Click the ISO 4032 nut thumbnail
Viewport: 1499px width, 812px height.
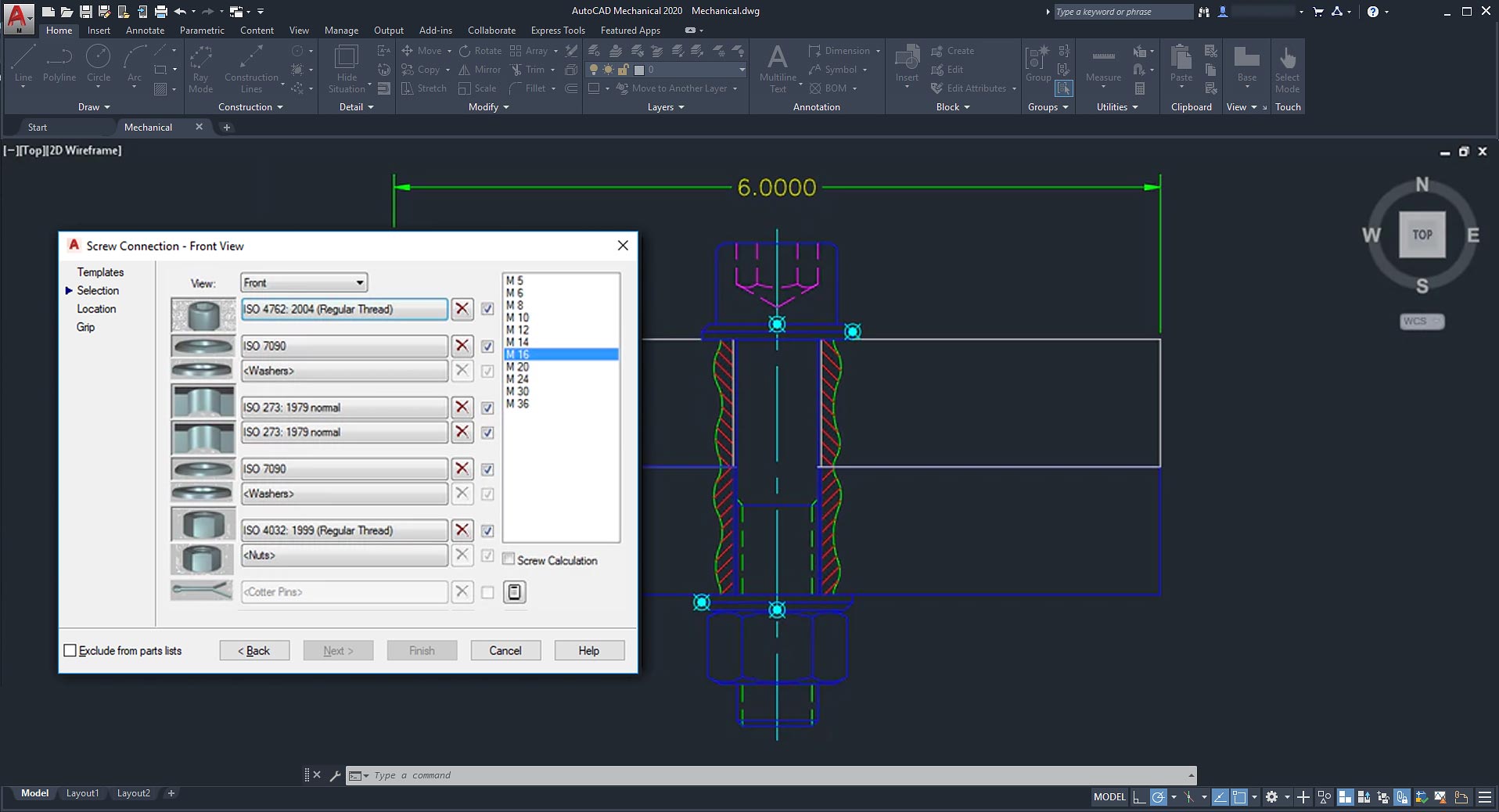[x=203, y=524]
